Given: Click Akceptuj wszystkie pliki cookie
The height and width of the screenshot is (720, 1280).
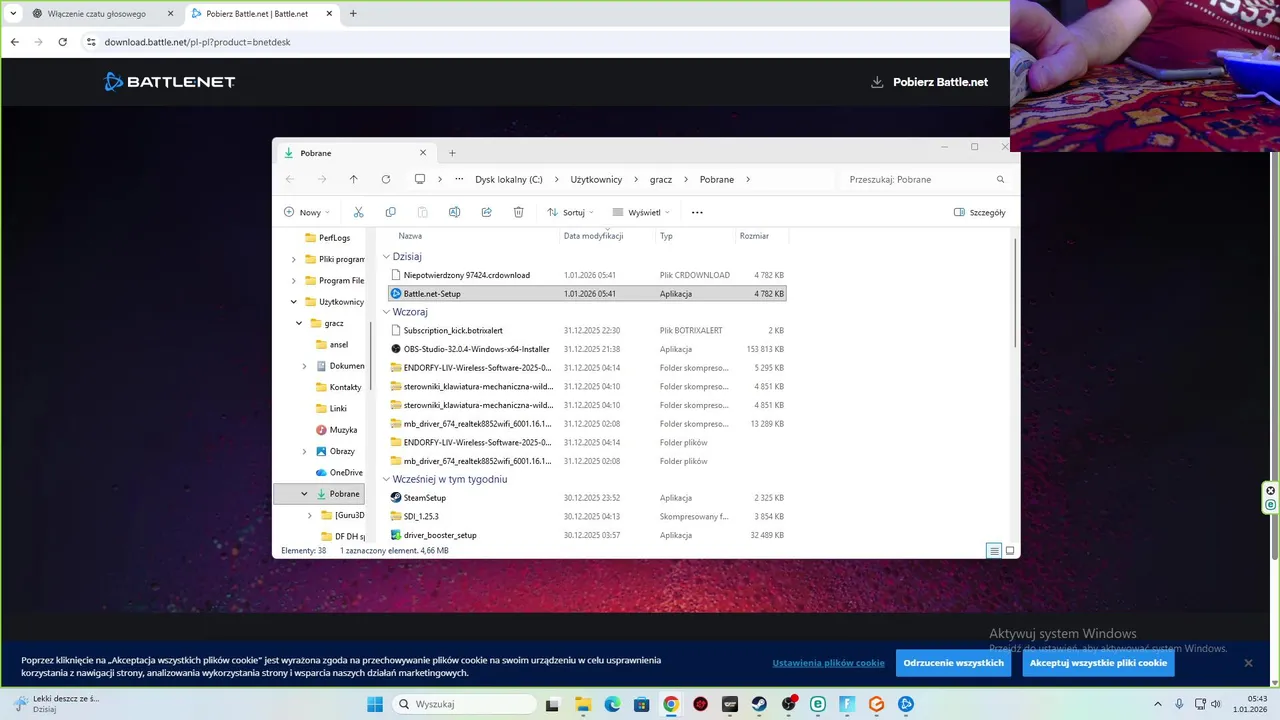Looking at the screenshot, I should coord(1098,663).
